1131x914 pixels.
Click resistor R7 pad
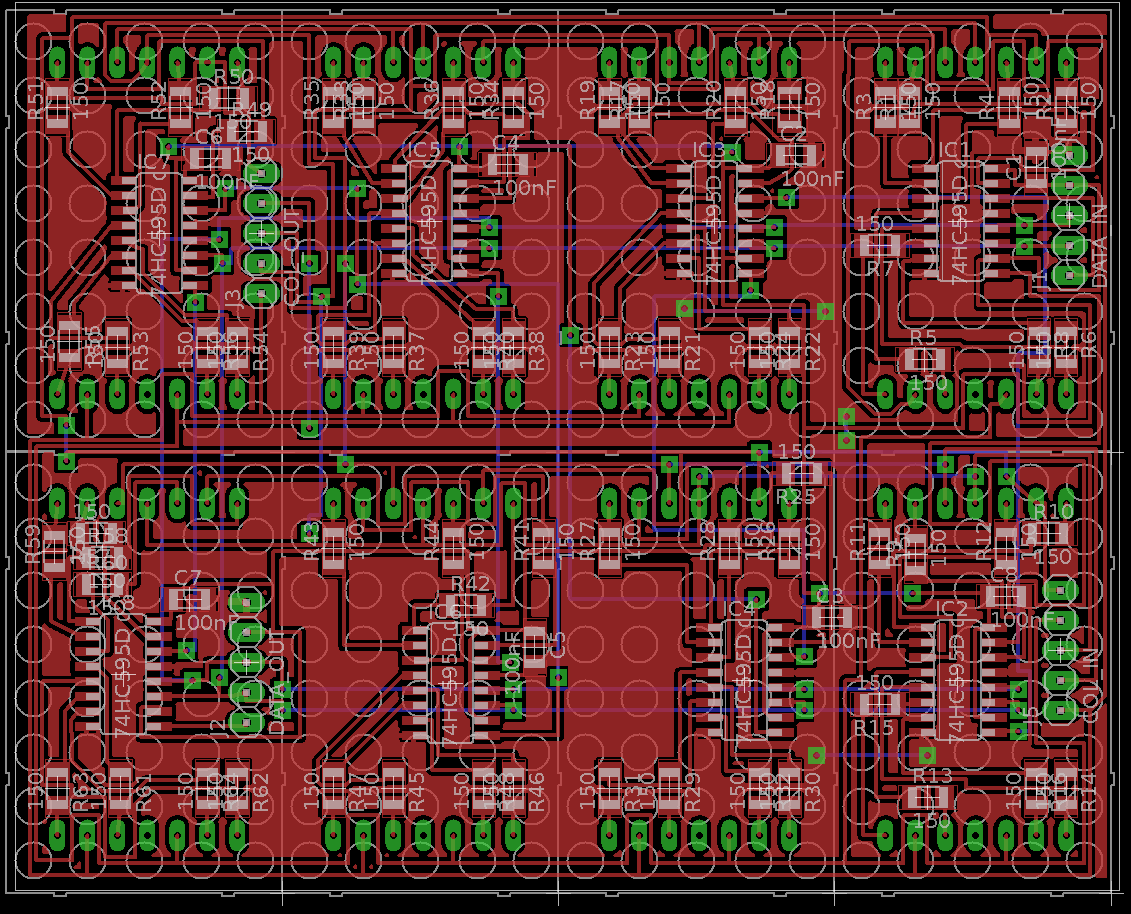(x=879, y=245)
